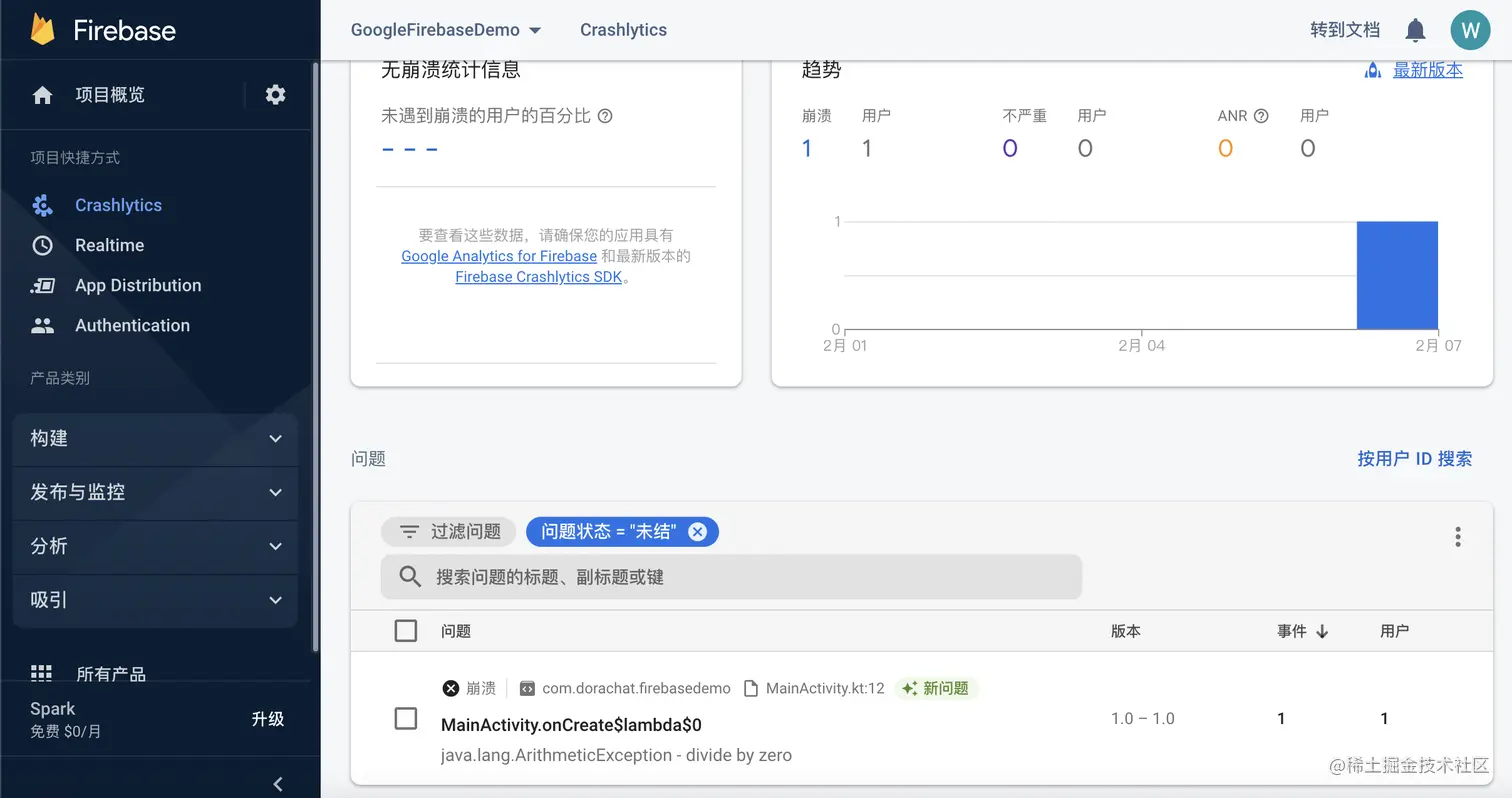The width and height of the screenshot is (1512, 798).
Task: Click help icon next to ANR
Action: point(1261,116)
